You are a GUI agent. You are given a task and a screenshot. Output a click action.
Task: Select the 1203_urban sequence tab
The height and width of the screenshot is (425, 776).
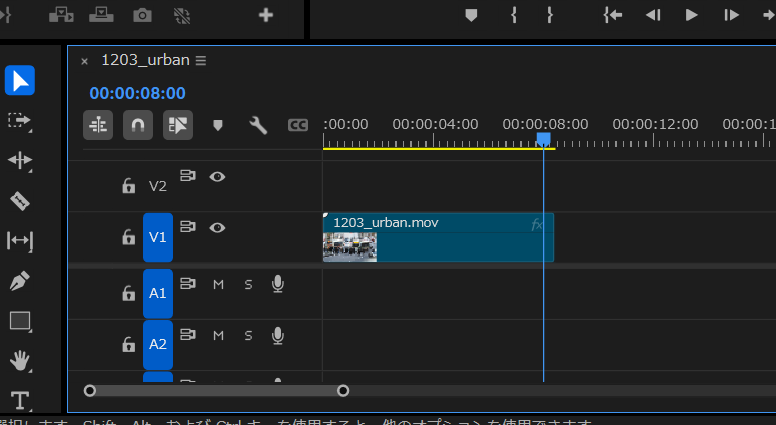tap(145, 60)
